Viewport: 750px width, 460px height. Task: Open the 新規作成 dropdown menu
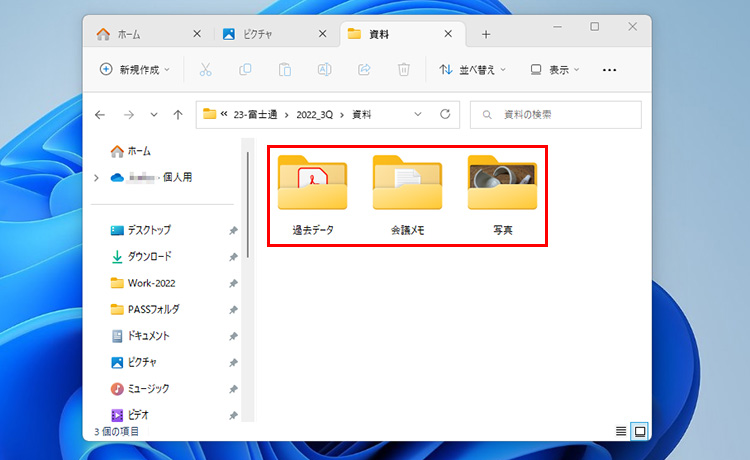click(x=135, y=70)
